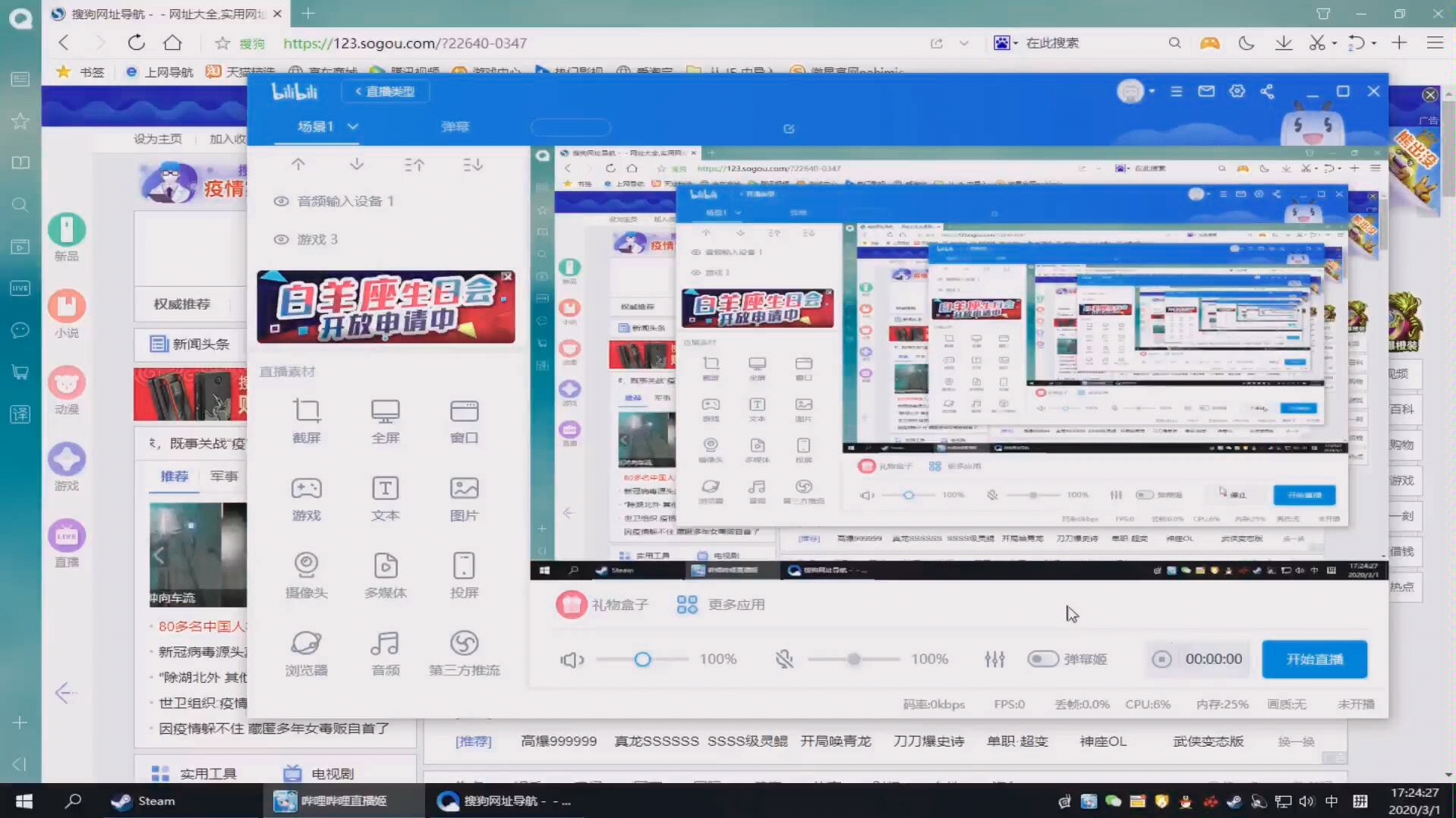Hide the 音频输入设备 1 source
This screenshot has width=1456, height=818.
pyautogui.click(x=281, y=201)
